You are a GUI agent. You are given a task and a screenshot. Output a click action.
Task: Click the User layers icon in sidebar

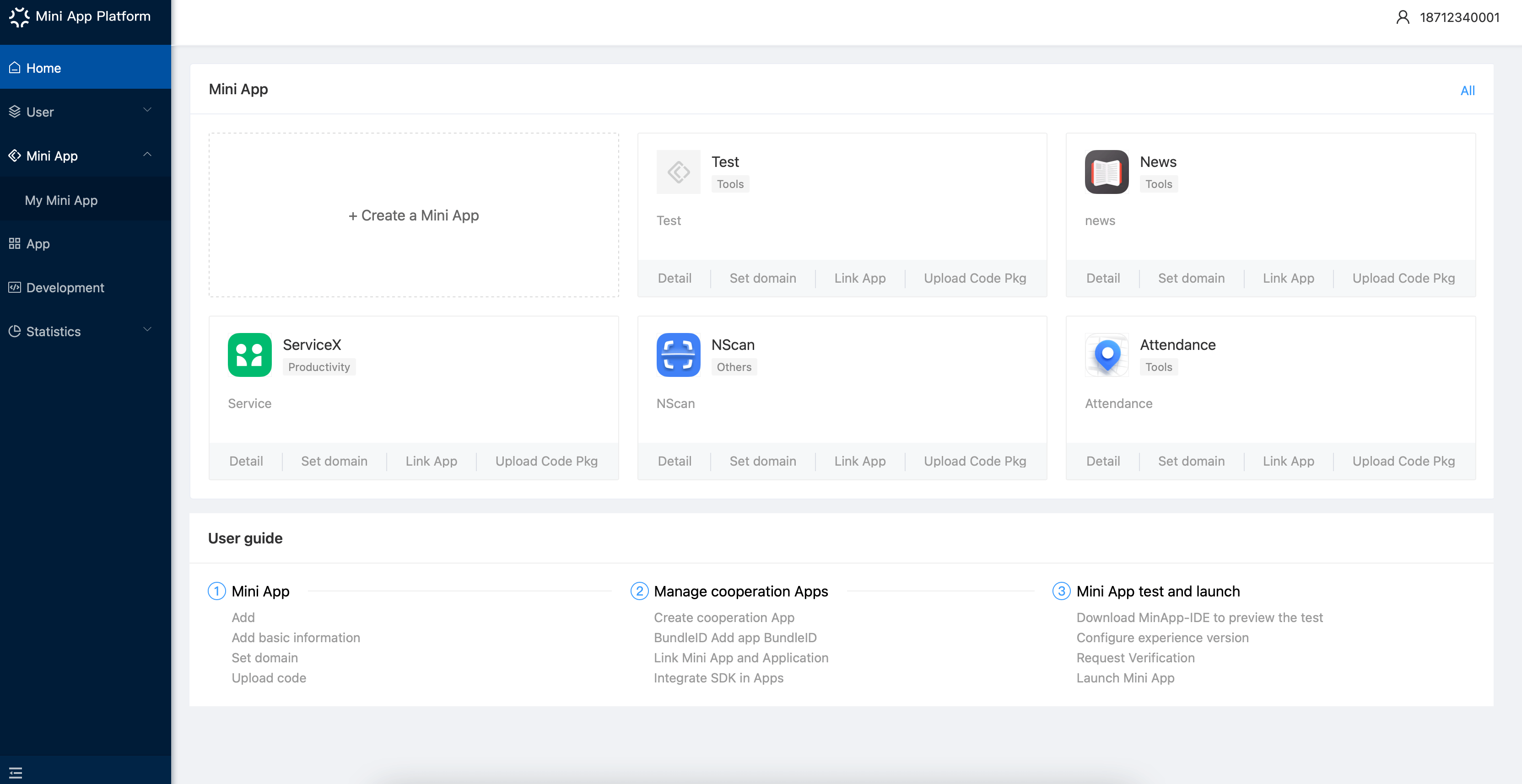pos(15,112)
